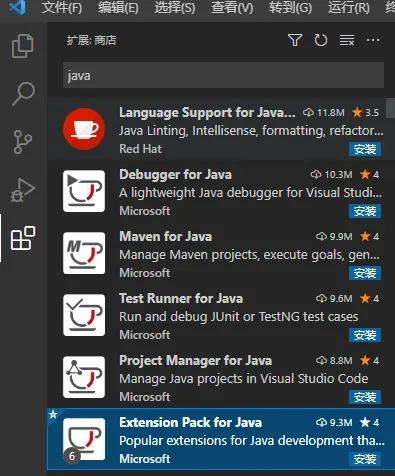
Task: Install the Maven for Java extension
Action: click(x=365, y=273)
